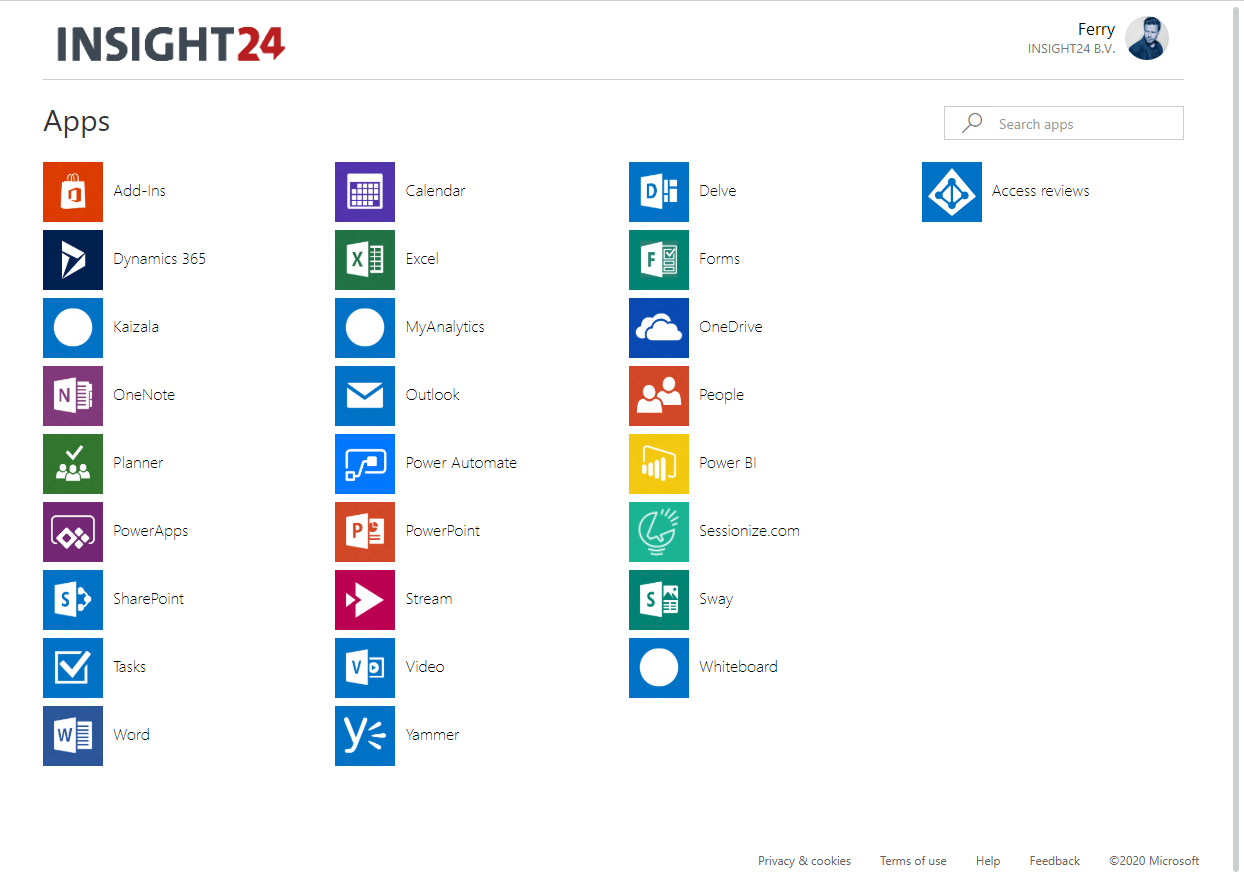Click the Ferry account name
This screenshot has height=878, width=1244.
pyautogui.click(x=1096, y=29)
